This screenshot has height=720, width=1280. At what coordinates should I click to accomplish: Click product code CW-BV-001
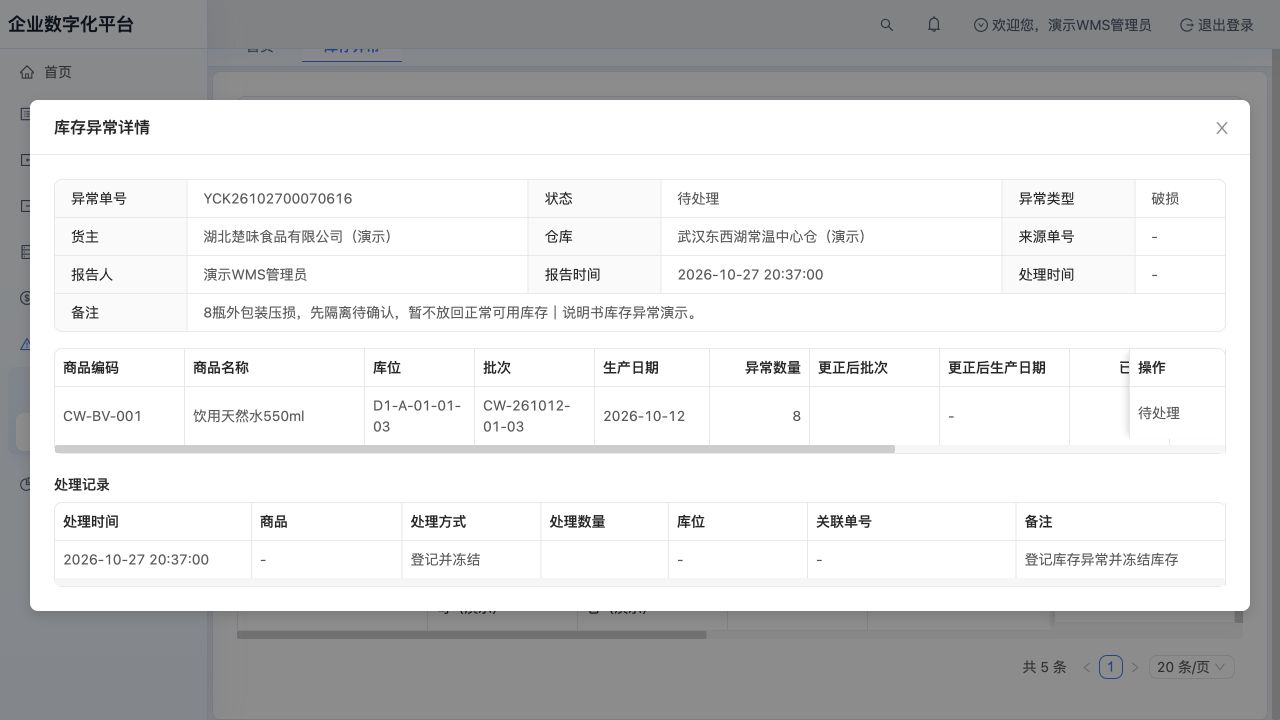(x=102, y=416)
